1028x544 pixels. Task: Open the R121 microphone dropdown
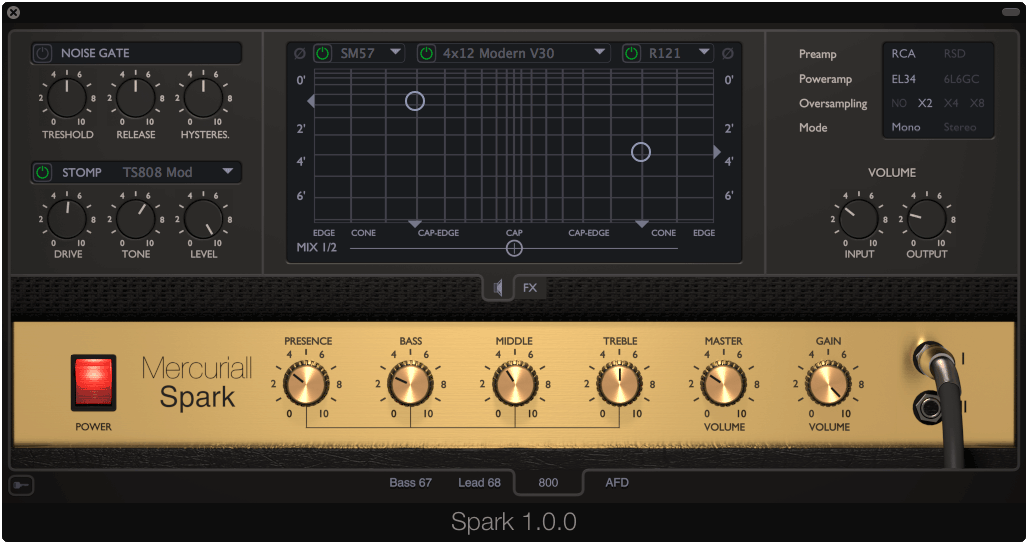(703, 52)
